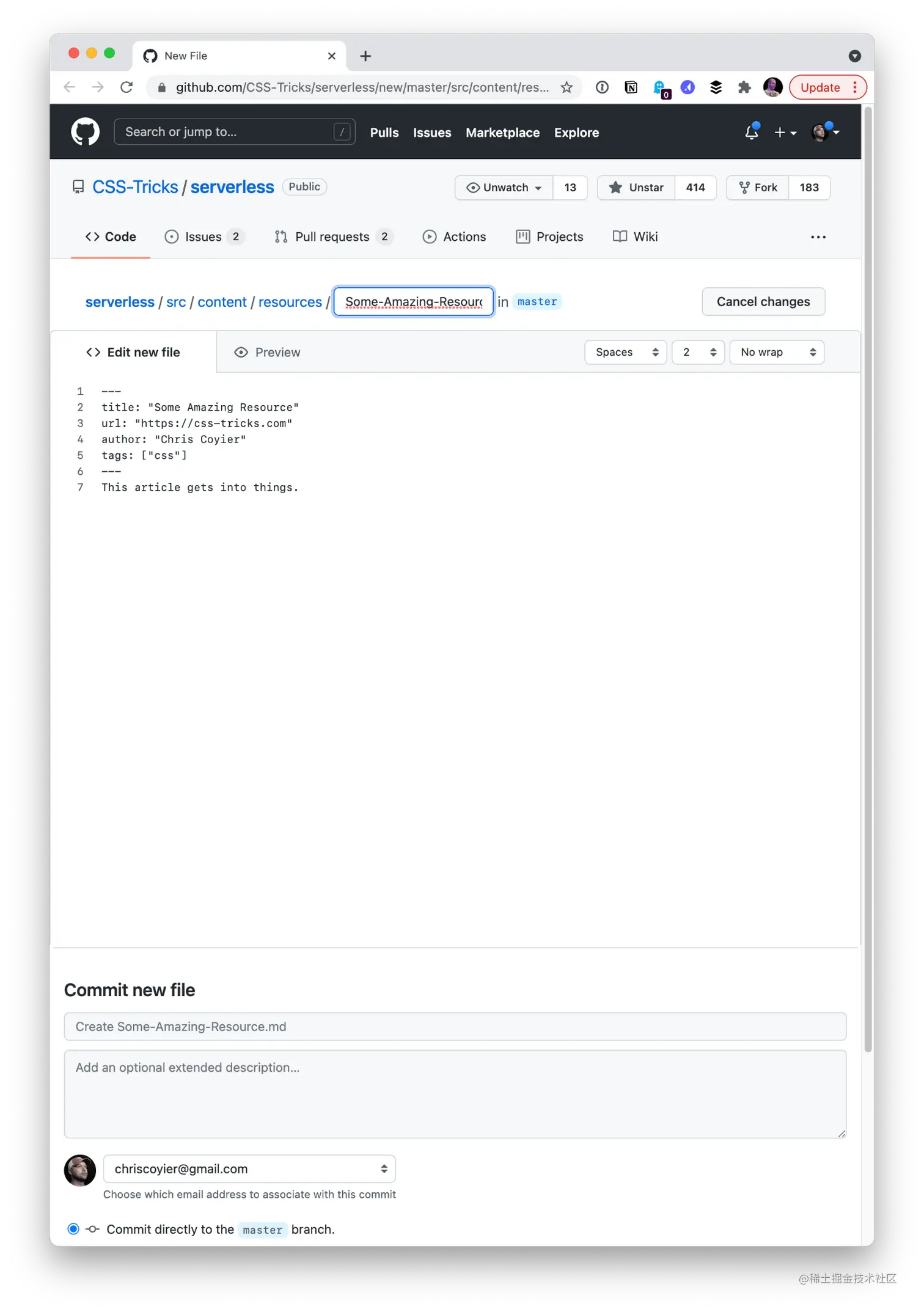Close the New File tab
924x1312 pixels.
[332, 56]
